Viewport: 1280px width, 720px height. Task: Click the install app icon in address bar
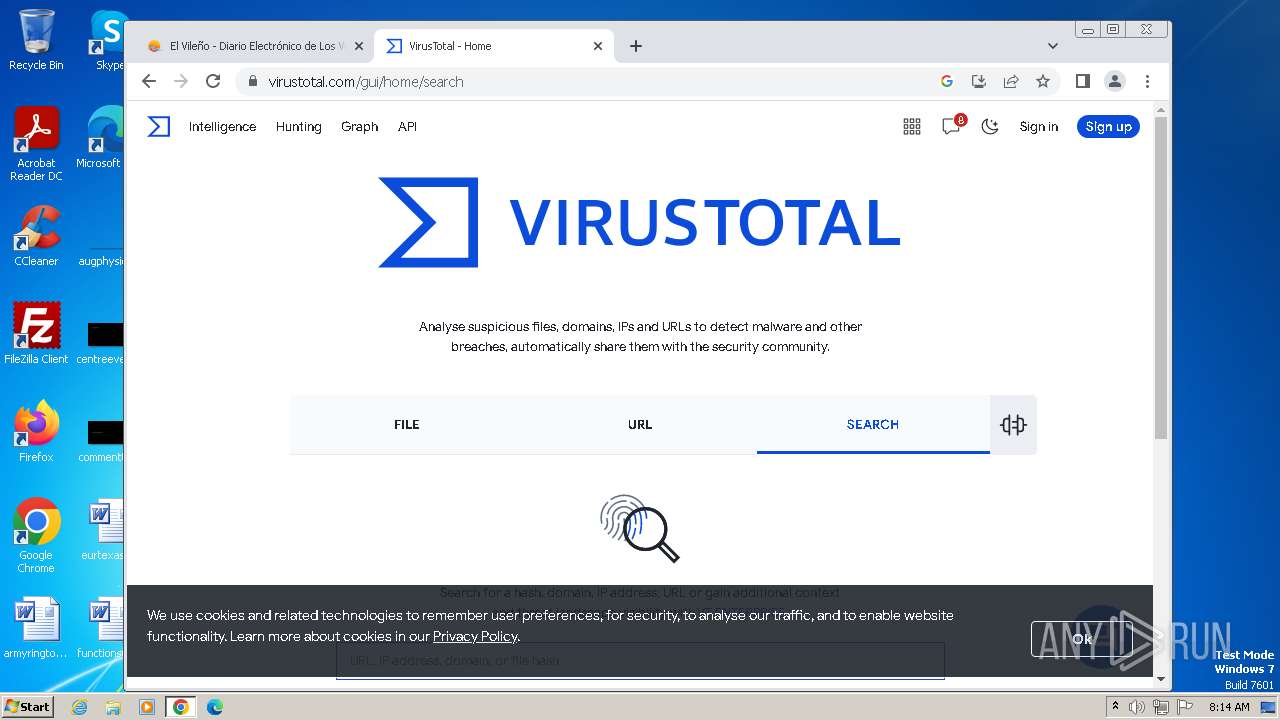tap(979, 81)
